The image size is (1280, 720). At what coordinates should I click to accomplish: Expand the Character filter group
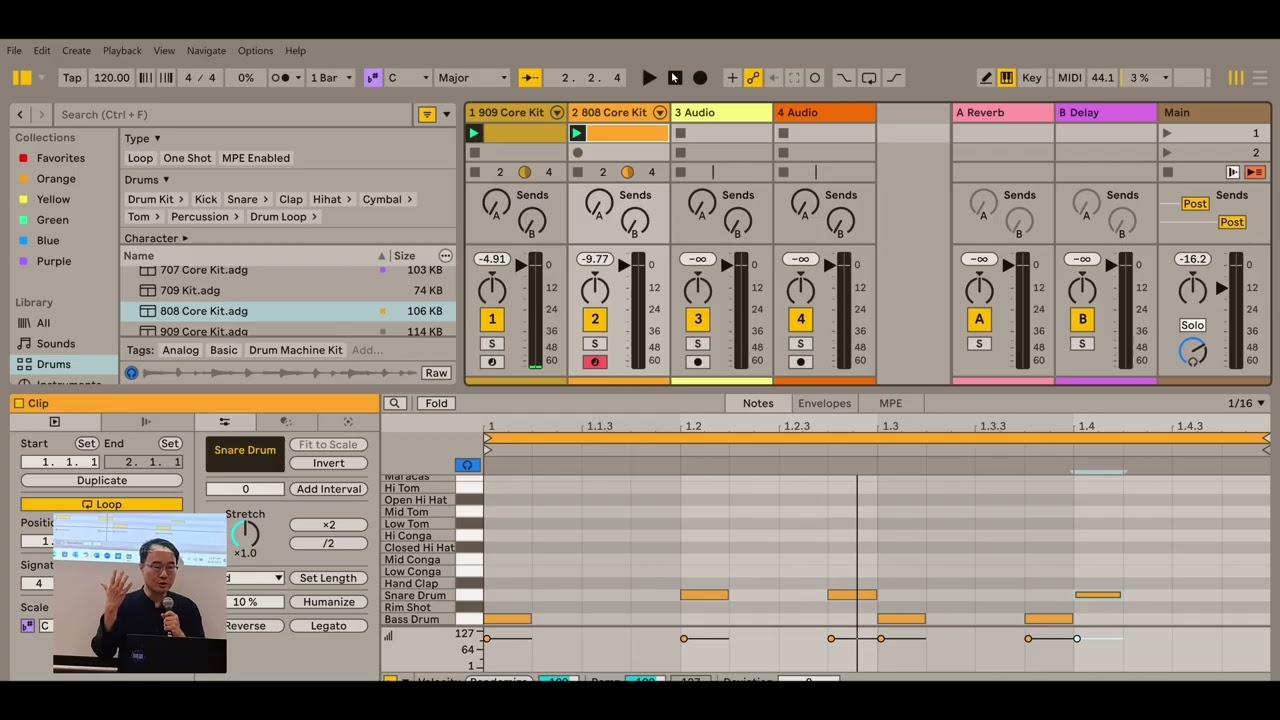(x=155, y=238)
